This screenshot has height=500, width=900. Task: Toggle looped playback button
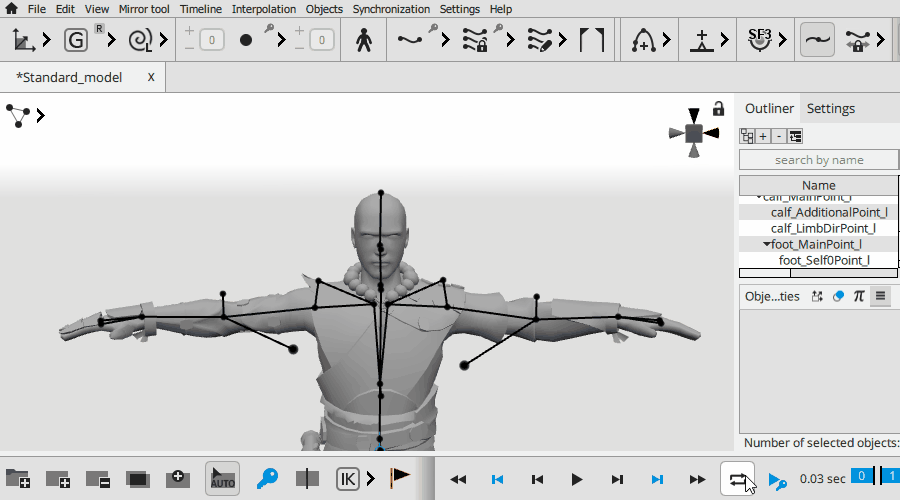(738, 479)
